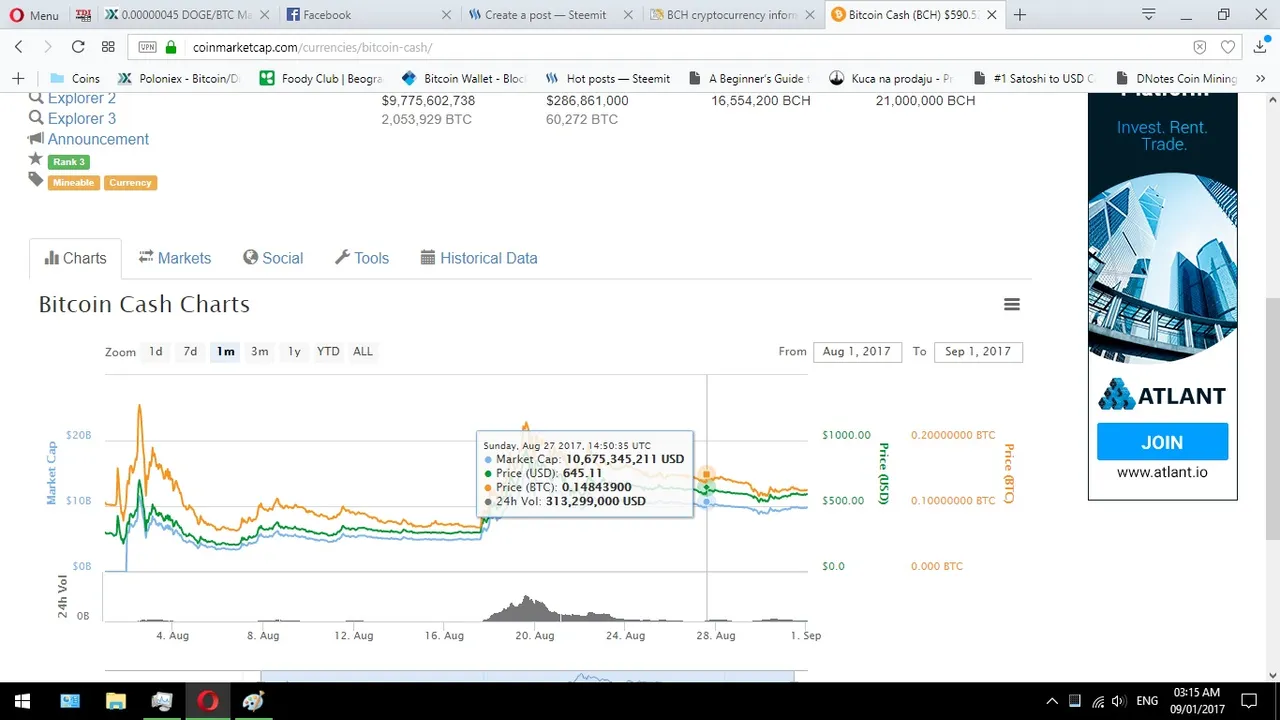
Task: Set chart zoom to YTD
Action: (328, 351)
